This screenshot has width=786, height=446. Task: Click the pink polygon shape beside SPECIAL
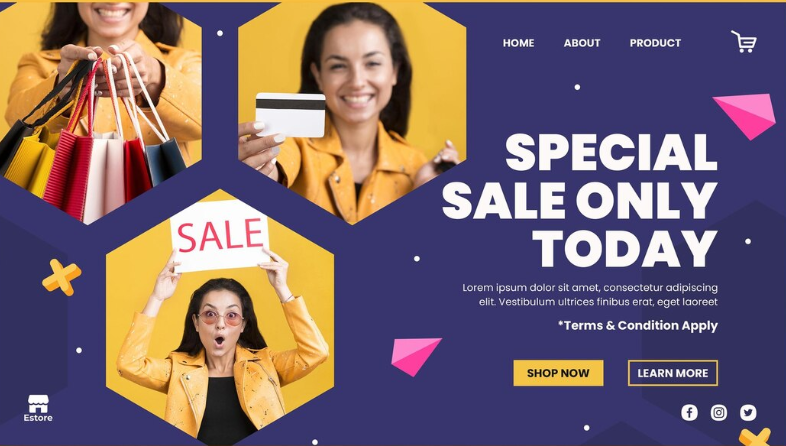tap(745, 116)
